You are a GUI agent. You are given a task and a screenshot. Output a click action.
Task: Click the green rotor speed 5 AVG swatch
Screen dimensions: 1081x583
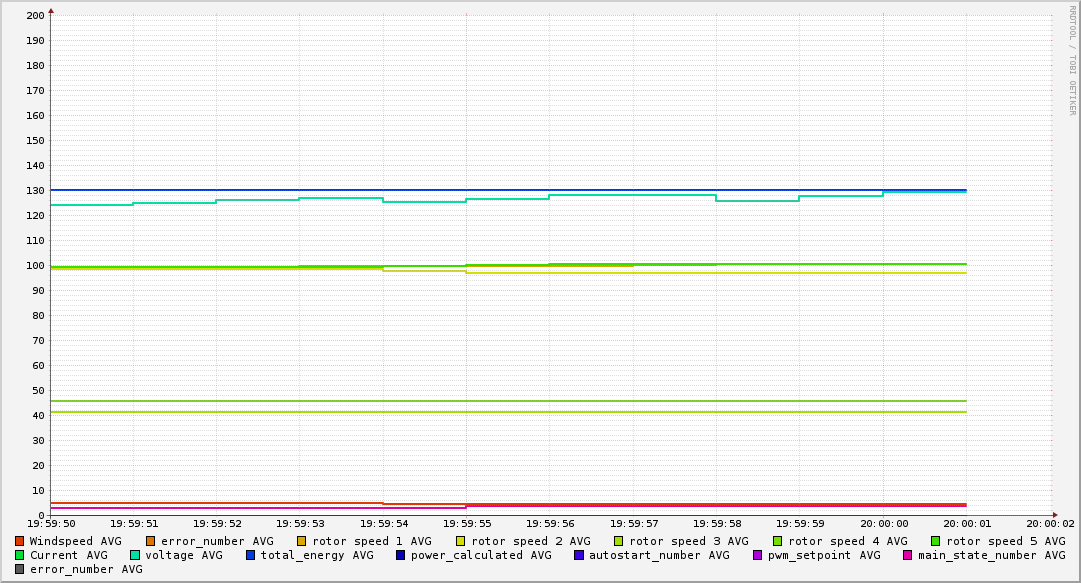click(936, 542)
